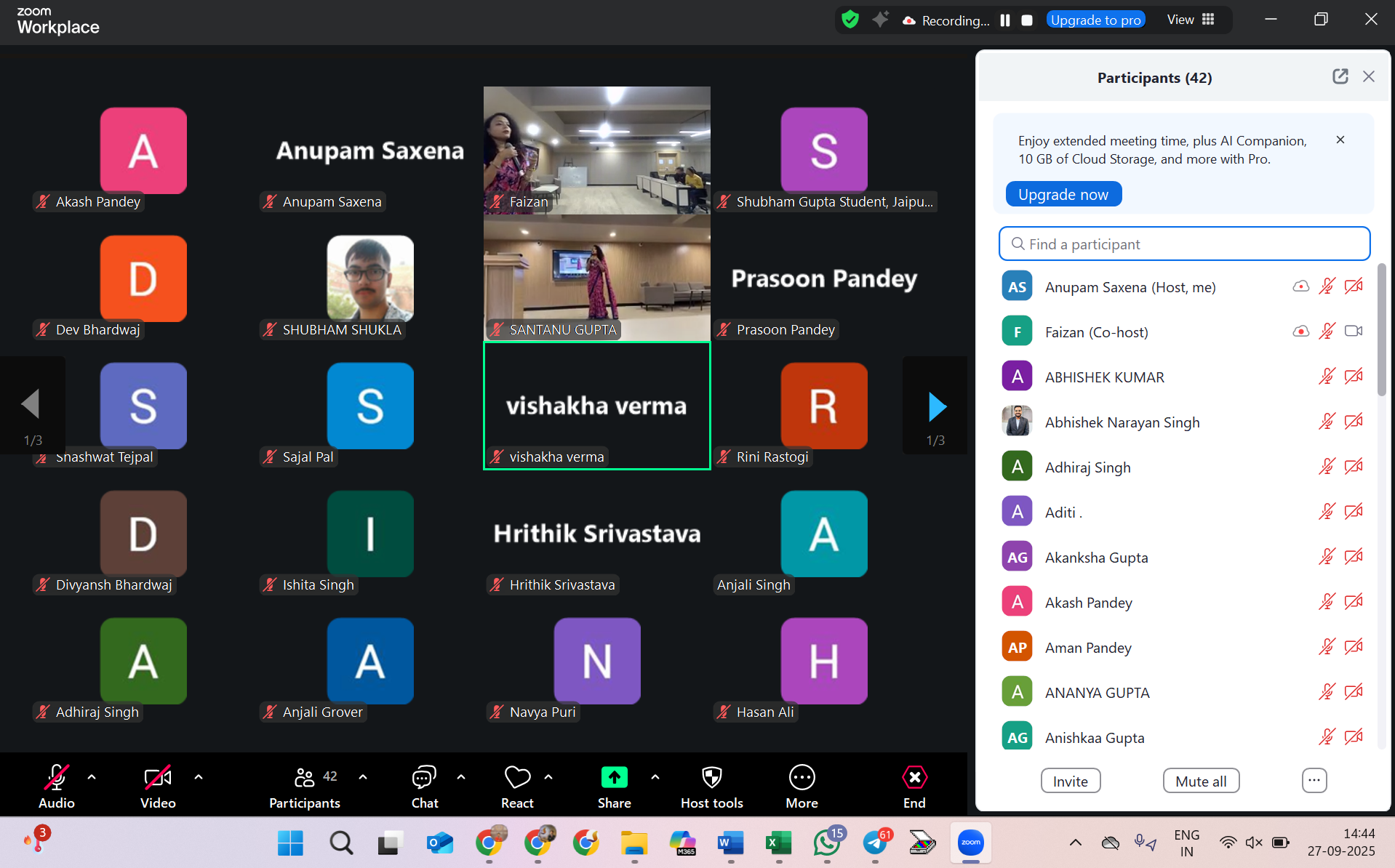Viewport: 1395px width, 868px height.
Task: Open the Chat panel icon
Action: point(424,778)
